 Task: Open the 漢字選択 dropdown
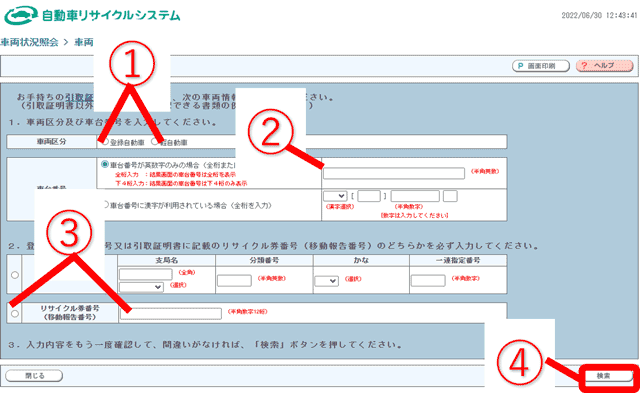click(x=335, y=196)
